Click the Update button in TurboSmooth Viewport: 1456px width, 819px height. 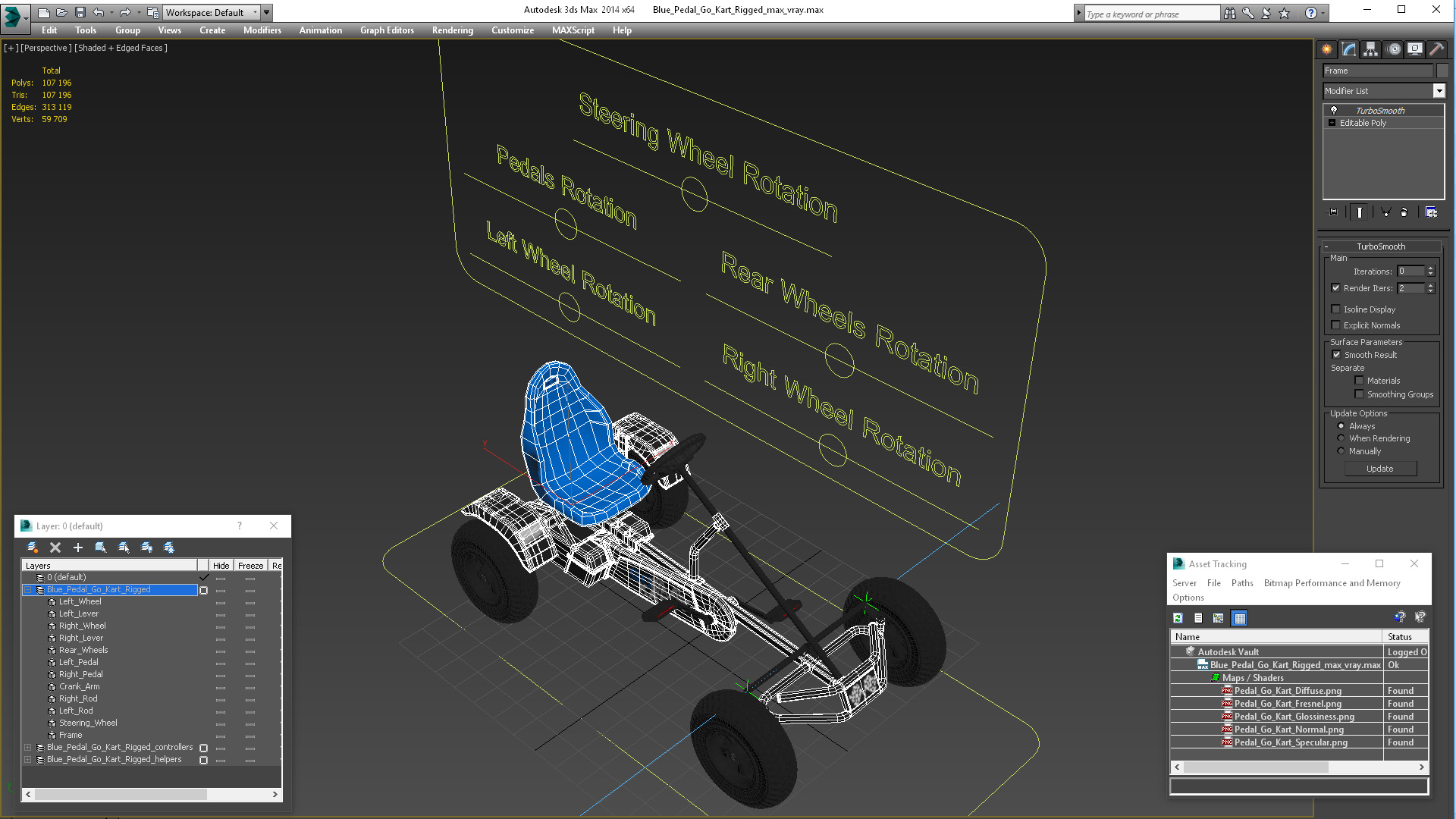(1380, 469)
